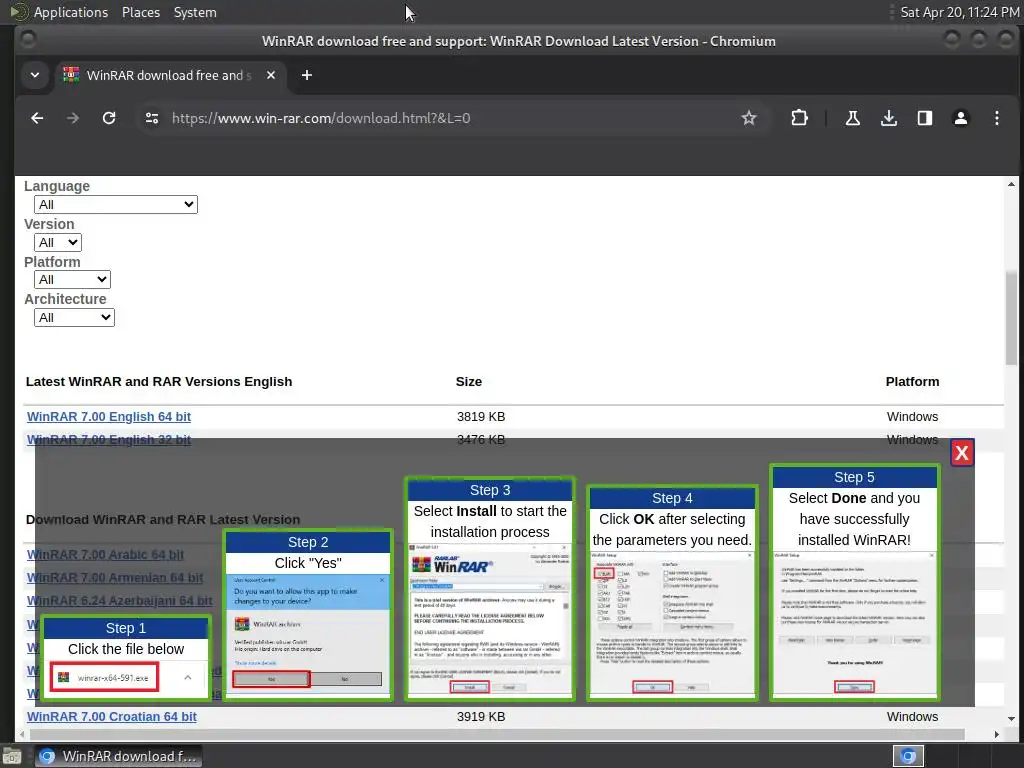Go forward to the next page
This screenshot has width=1024, height=768.
click(73, 118)
